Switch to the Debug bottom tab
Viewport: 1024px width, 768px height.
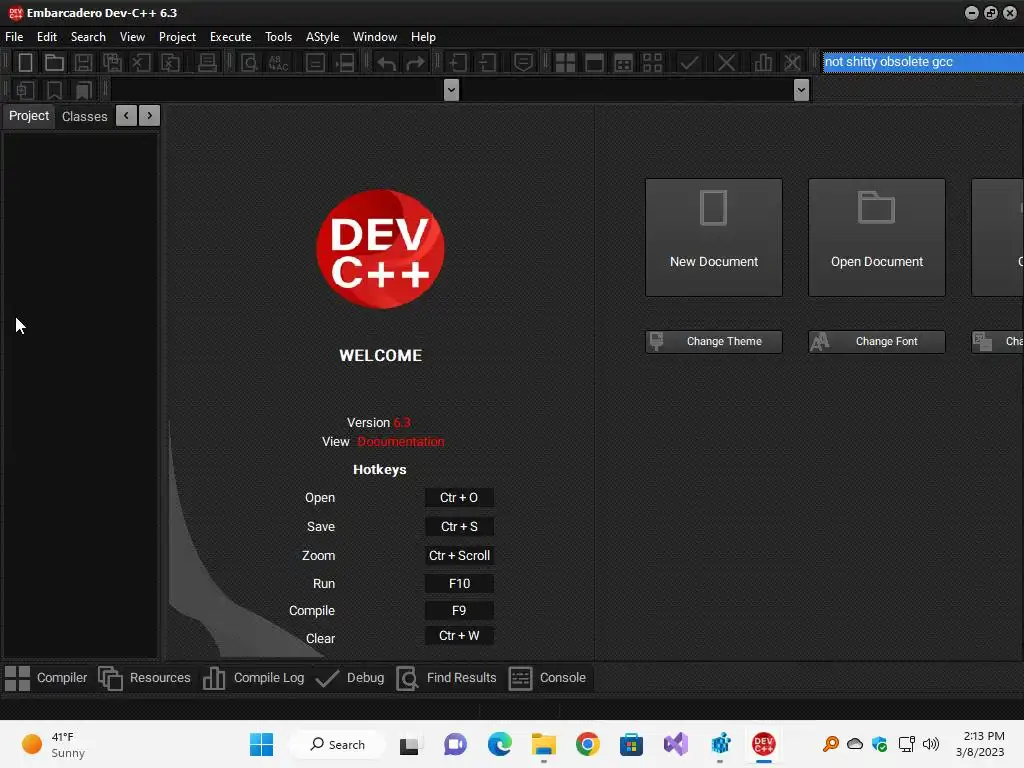click(351, 678)
